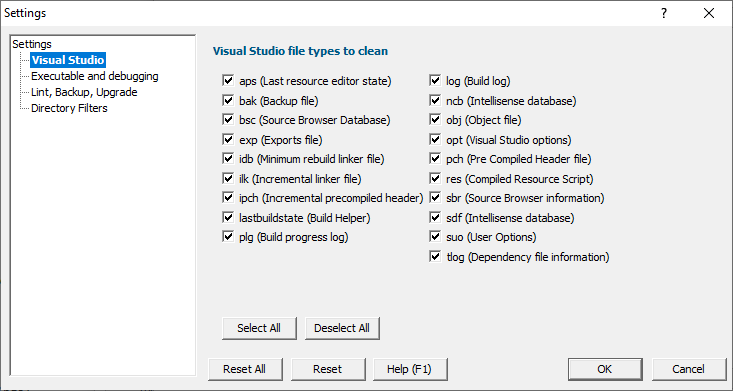Go to Directory Filters settings page
733x391 pixels.
pos(69,108)
